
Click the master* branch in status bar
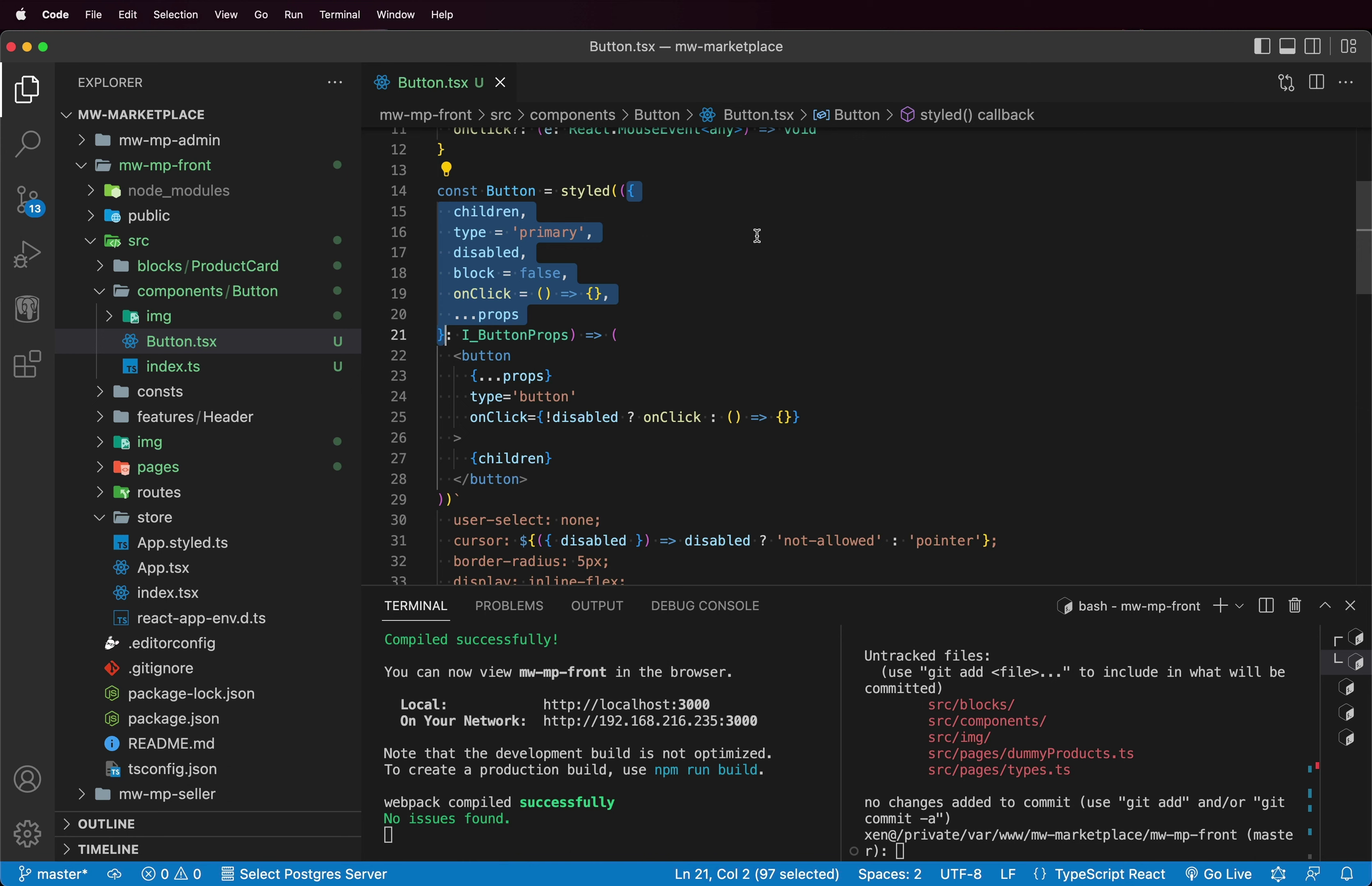click(x=53, y=874)
